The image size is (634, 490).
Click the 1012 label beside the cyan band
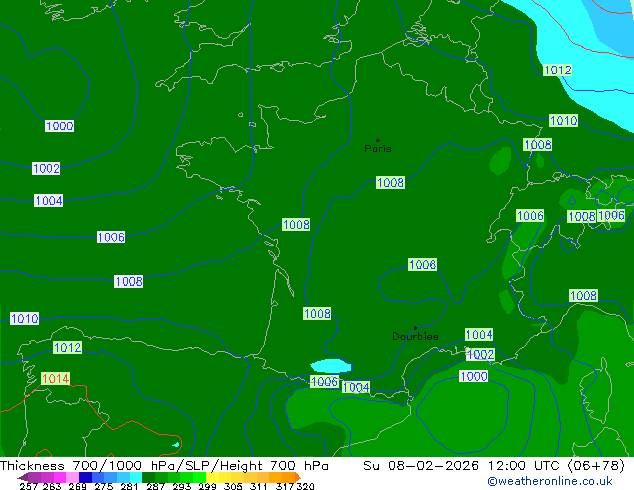click(x=558, y=70)
